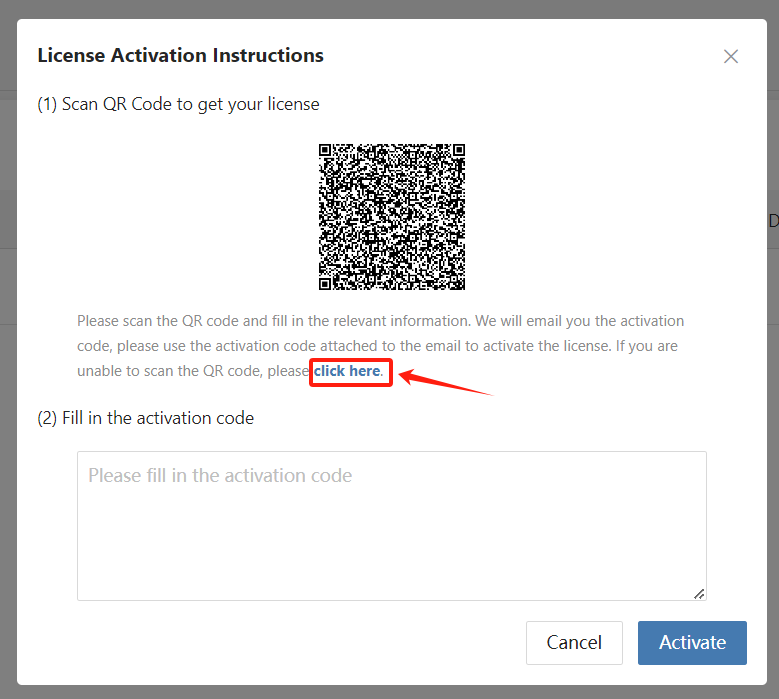779x699 pixels.
Task: Click the partially hidden "D" behind the overlay
Action: (x=773, y=221)
